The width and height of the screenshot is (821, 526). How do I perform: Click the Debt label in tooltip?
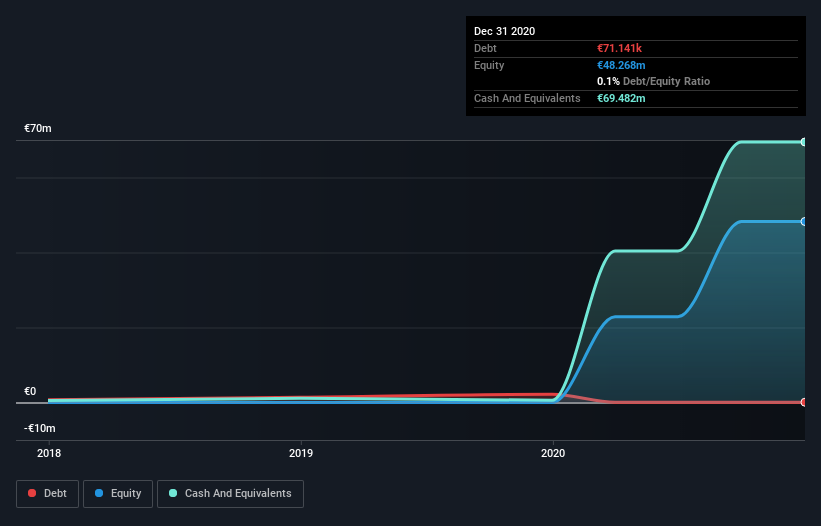point(485,48)
